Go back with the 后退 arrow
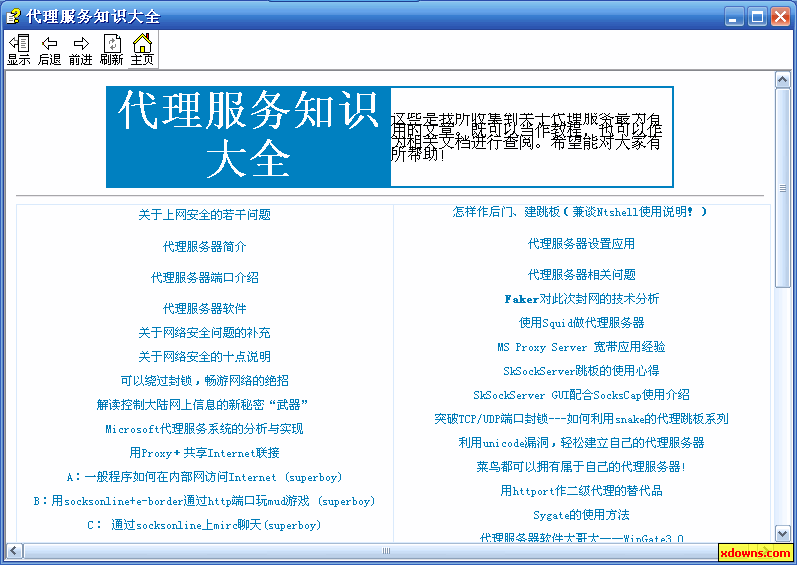This screenshot has height=565, width=797. point(50,49)
